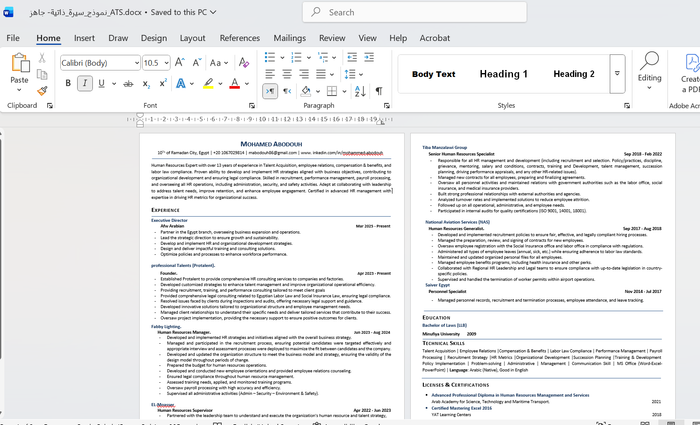Open the Mailings ribbon tab

point(289,38)
